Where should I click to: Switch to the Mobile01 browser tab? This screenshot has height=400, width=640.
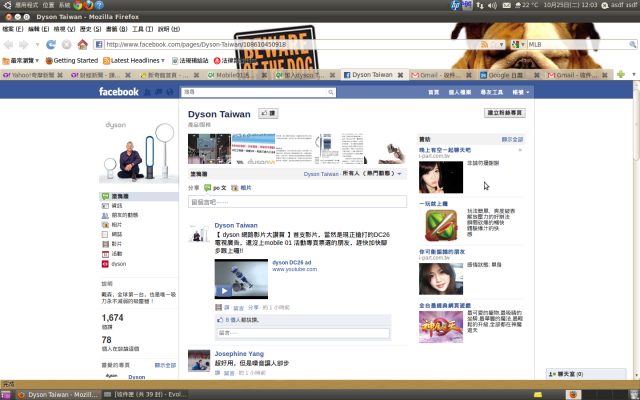(237, 75)
